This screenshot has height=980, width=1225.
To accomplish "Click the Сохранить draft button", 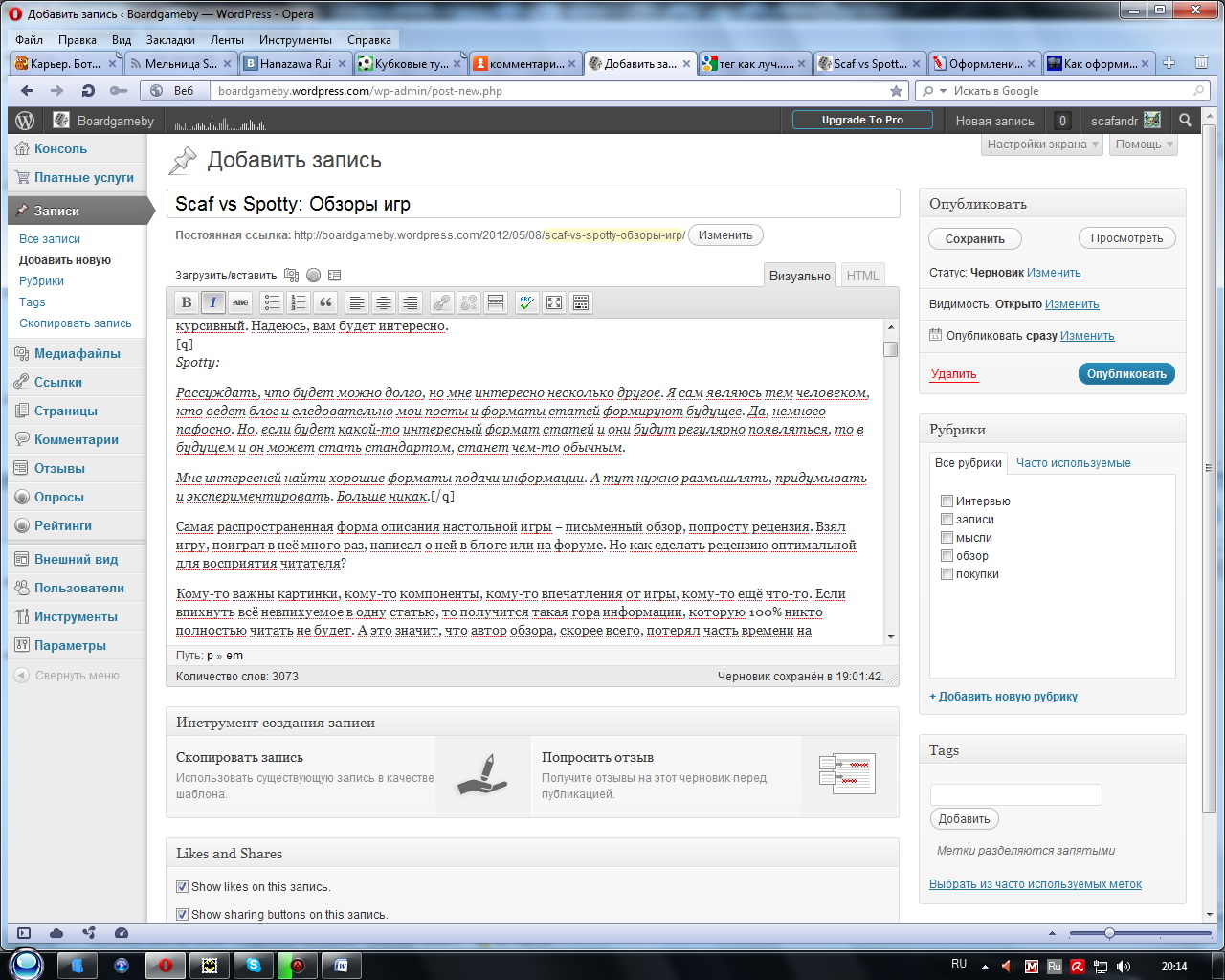I will [x=975, y=238].
